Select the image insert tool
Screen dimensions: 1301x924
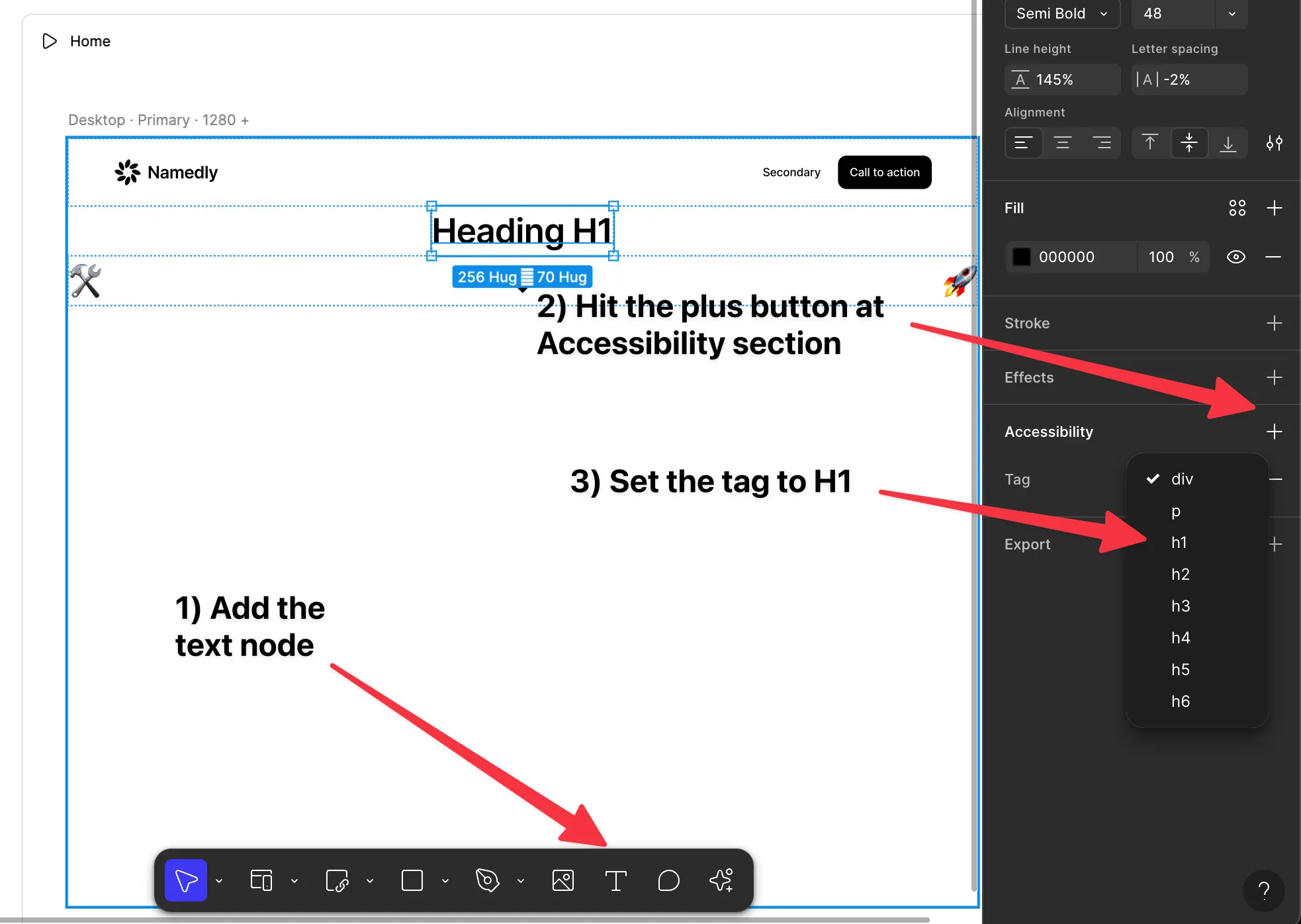[563, 880]
